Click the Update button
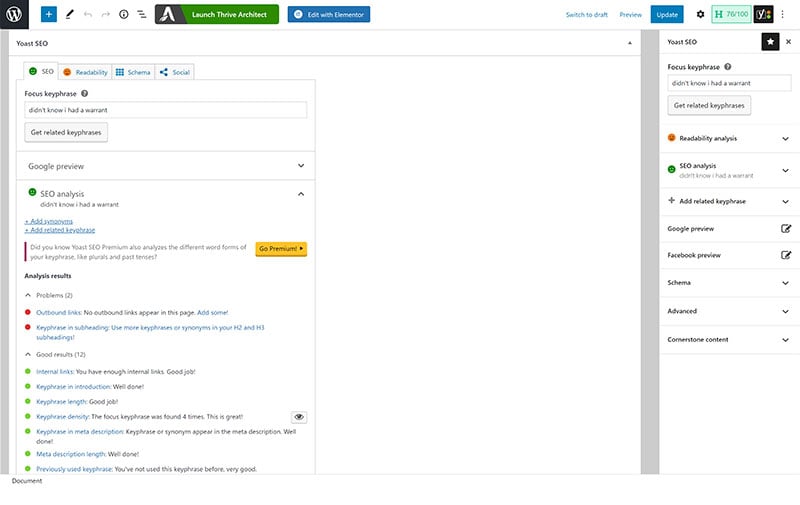This screenshot has width=800, height=505. (667, 14)
